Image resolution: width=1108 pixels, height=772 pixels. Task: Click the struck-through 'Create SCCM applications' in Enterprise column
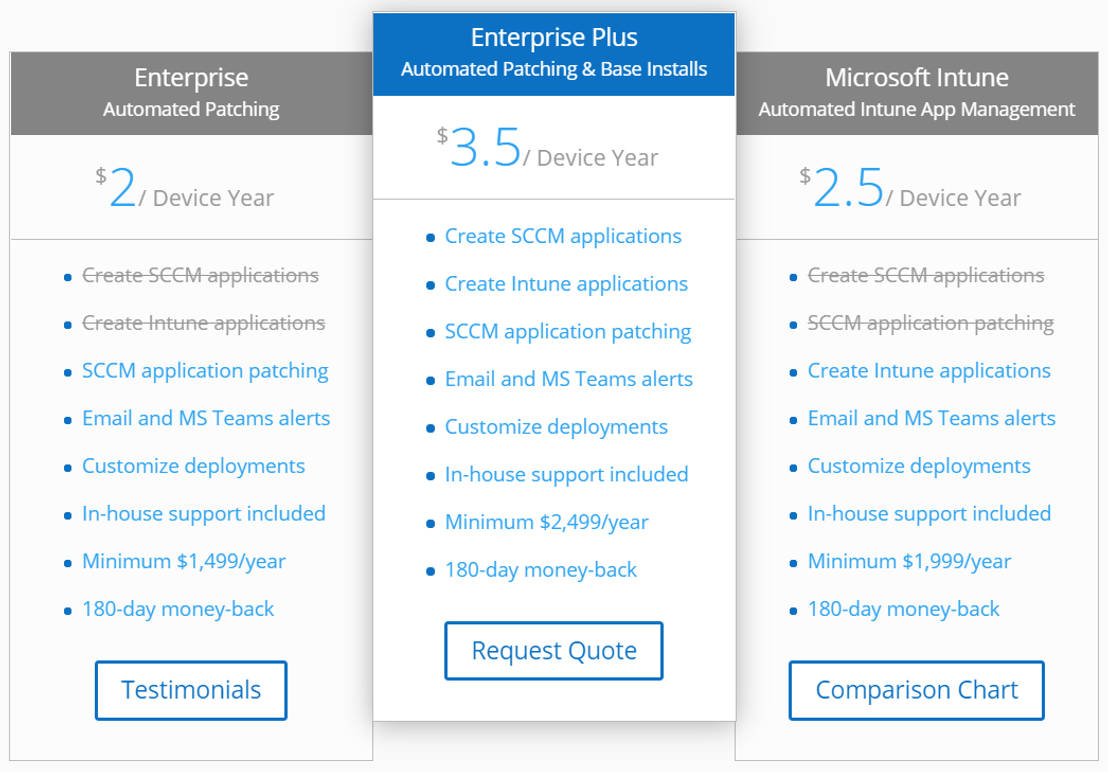click(200, 275)
